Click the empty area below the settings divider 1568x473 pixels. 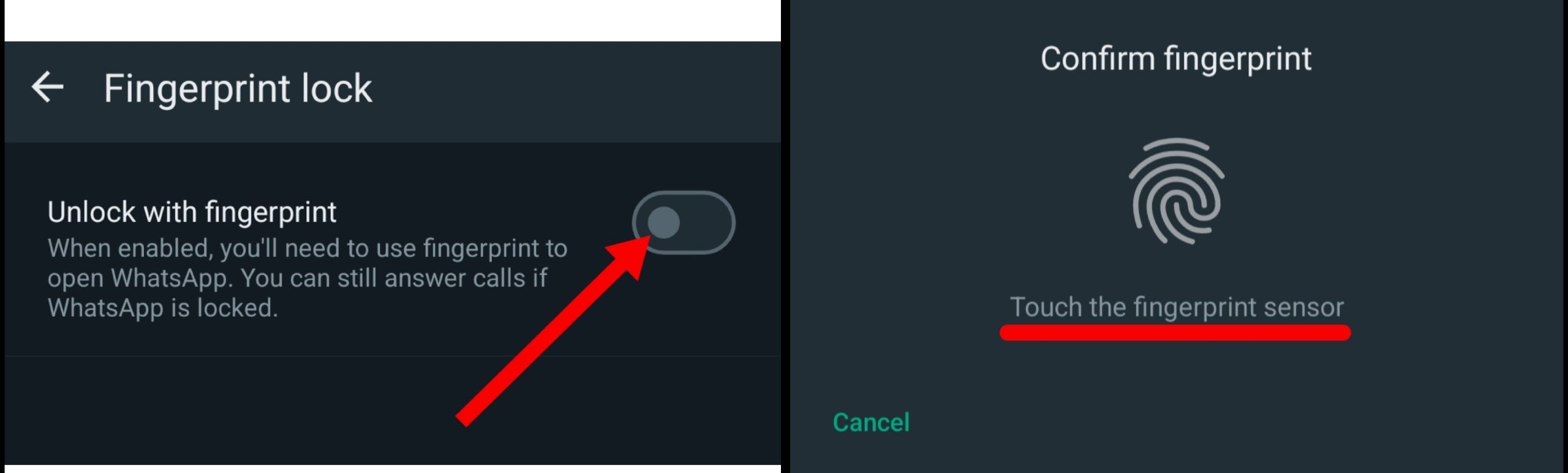pos(392,409)
